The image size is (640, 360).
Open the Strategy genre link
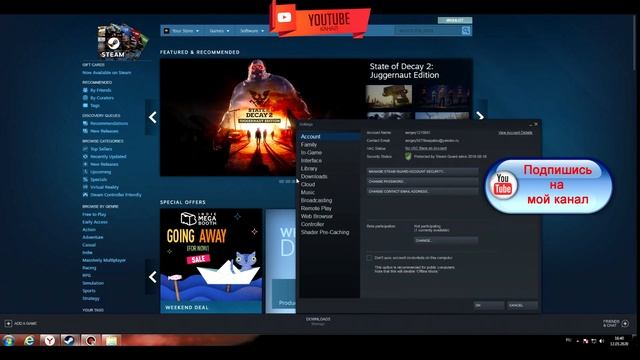(x=91, y=298)
